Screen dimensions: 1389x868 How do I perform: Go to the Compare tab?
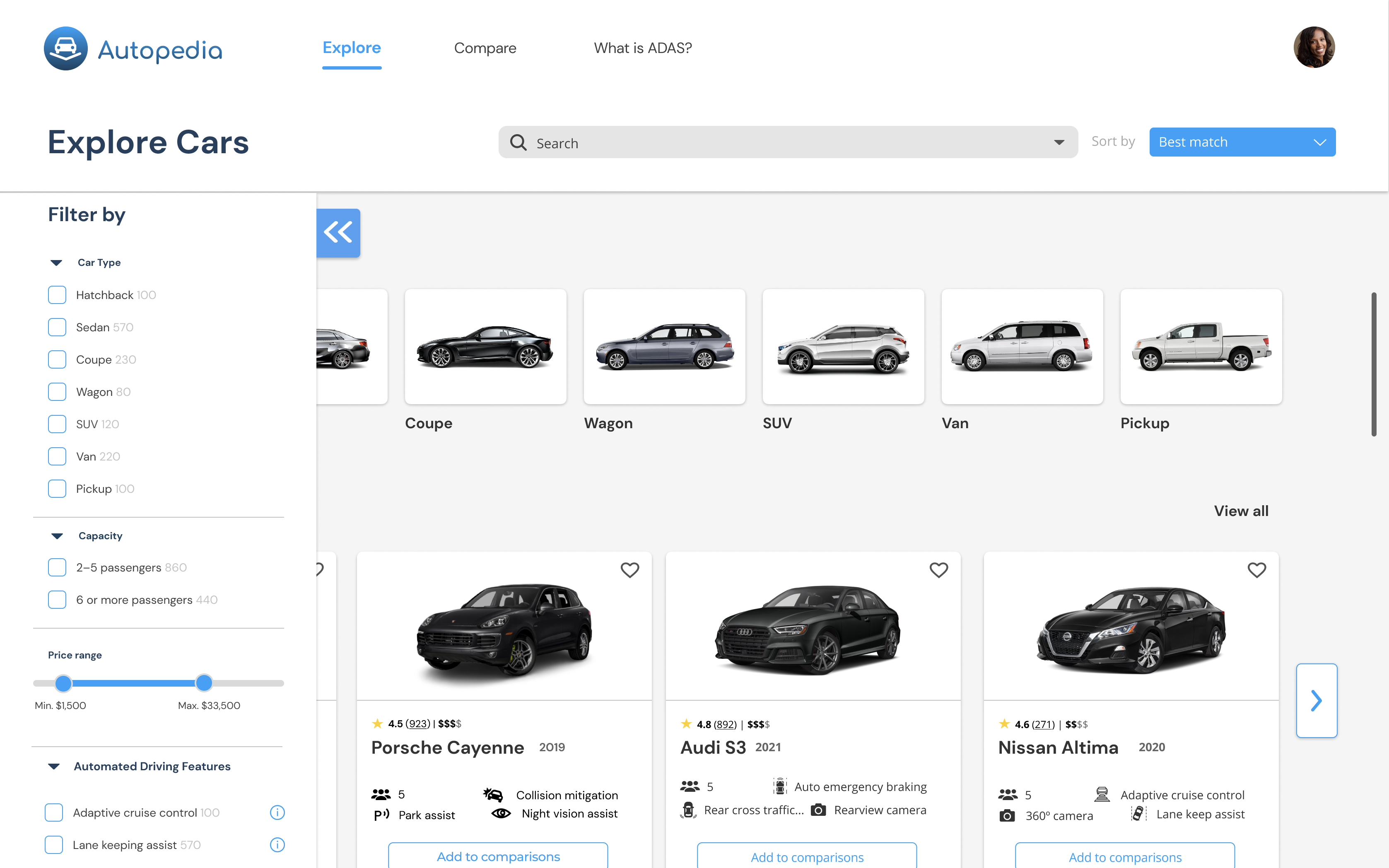(485, 48)
